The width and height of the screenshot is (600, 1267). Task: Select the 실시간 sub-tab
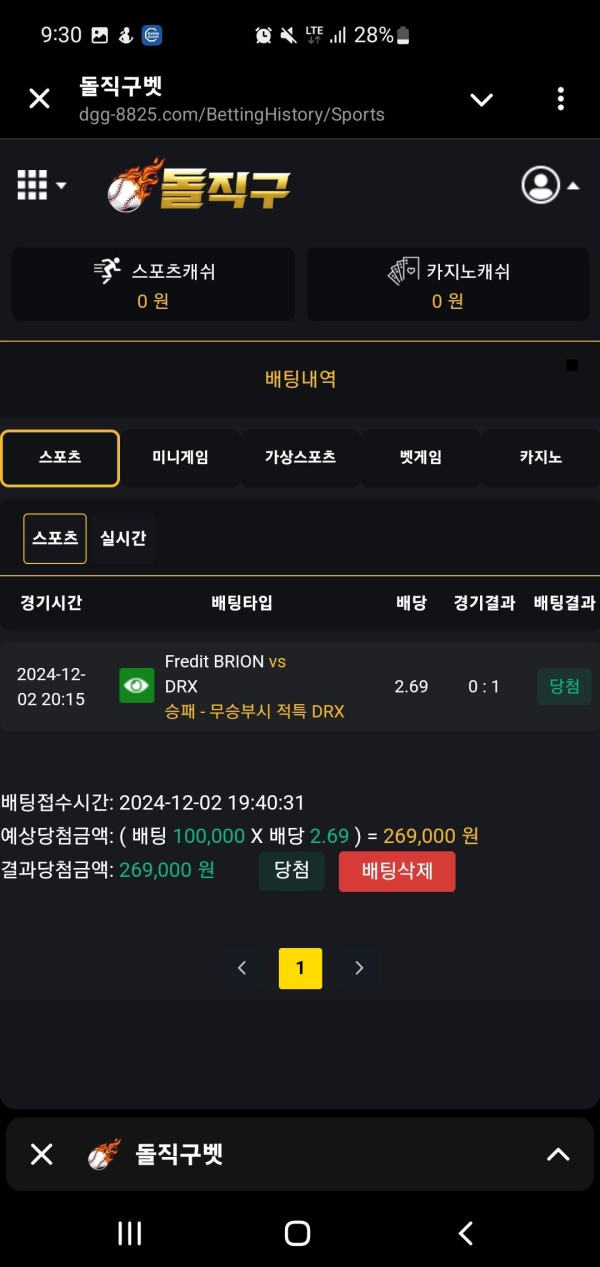[123, 538]
